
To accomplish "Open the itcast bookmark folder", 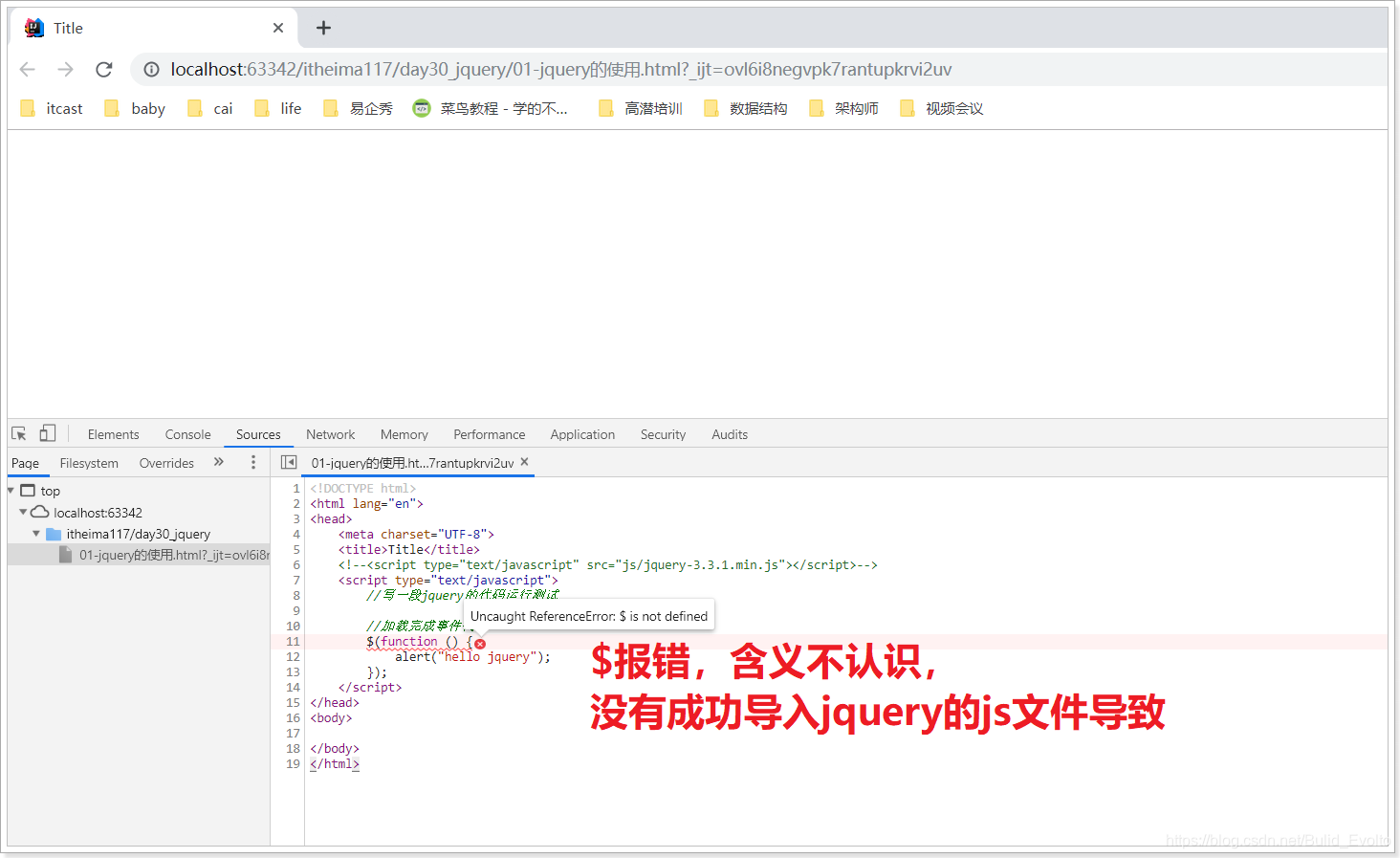I will (x=52, y=108).
